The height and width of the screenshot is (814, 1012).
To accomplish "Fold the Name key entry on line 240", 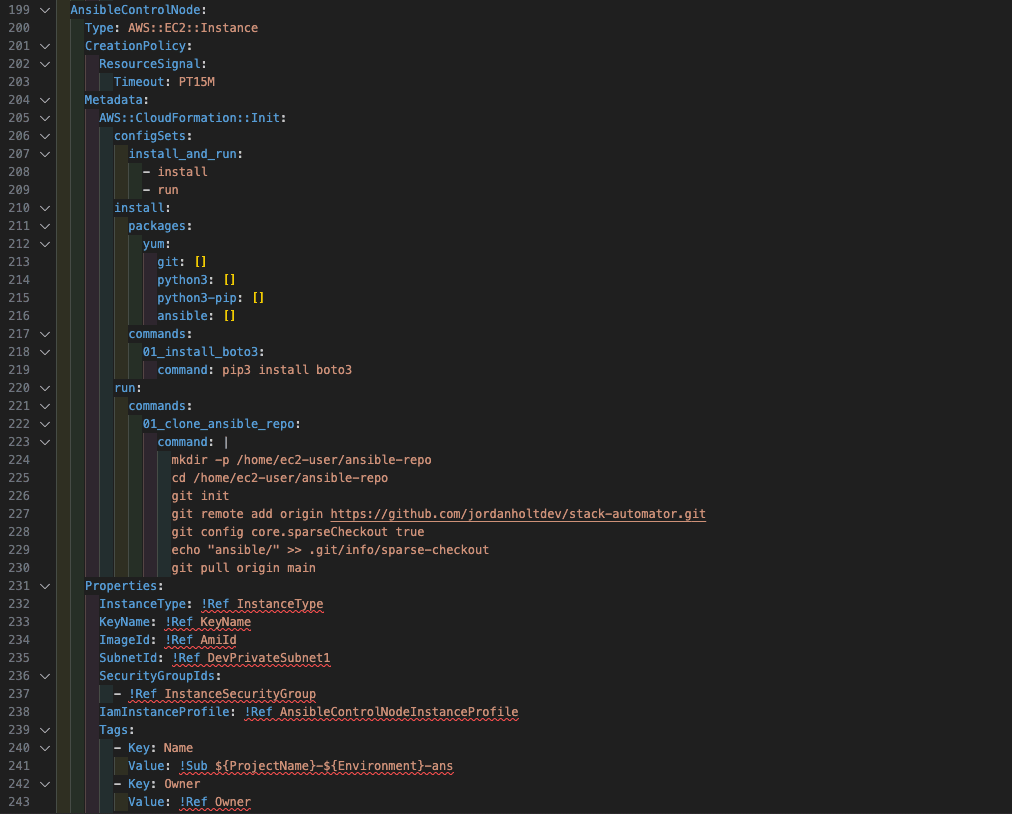I will tap(45, 748).
